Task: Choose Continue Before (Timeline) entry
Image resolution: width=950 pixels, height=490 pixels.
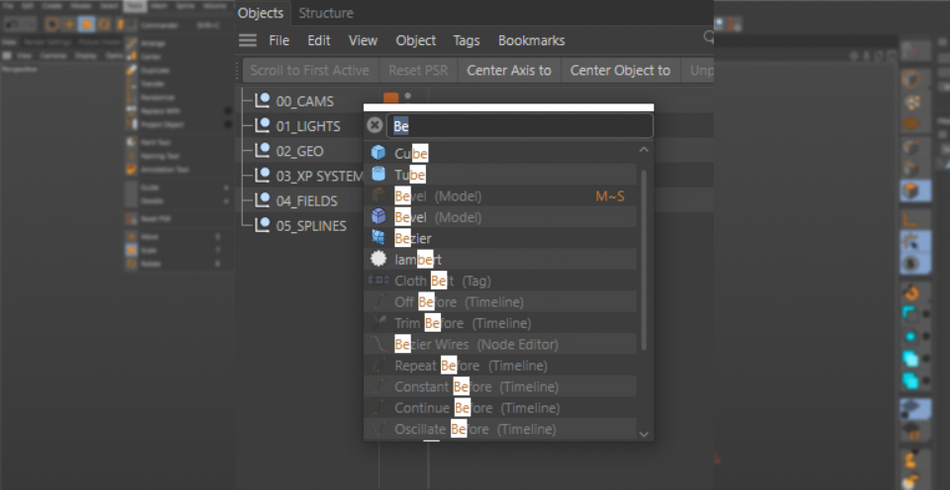Action: click(x=500, y=408)
